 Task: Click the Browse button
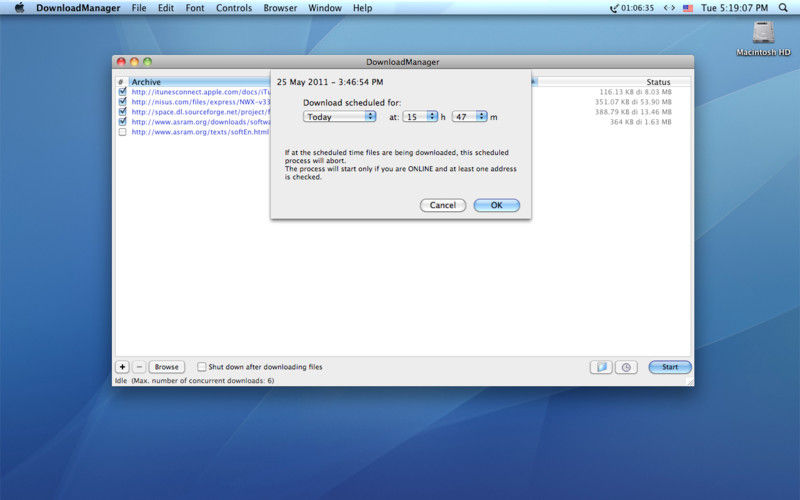[x=167, y=367]
